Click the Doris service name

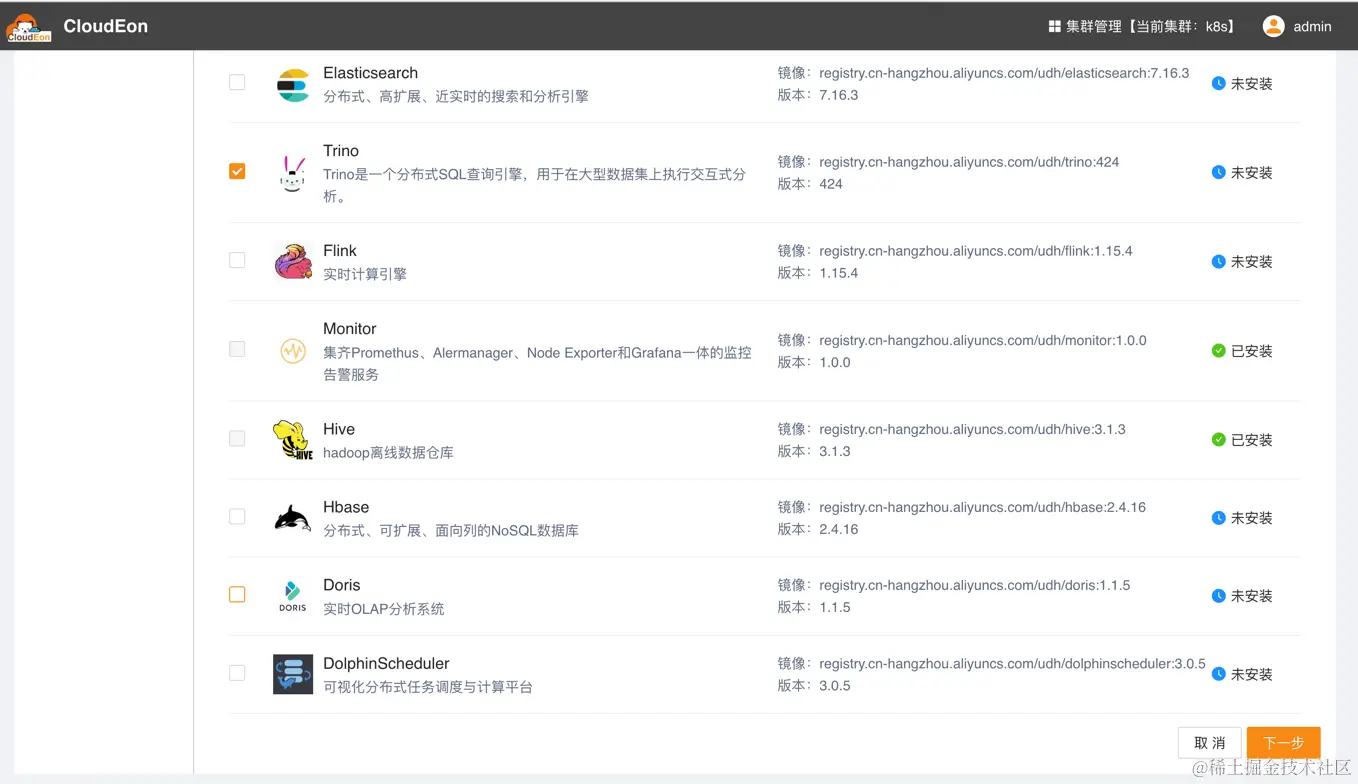pos(342,585)
